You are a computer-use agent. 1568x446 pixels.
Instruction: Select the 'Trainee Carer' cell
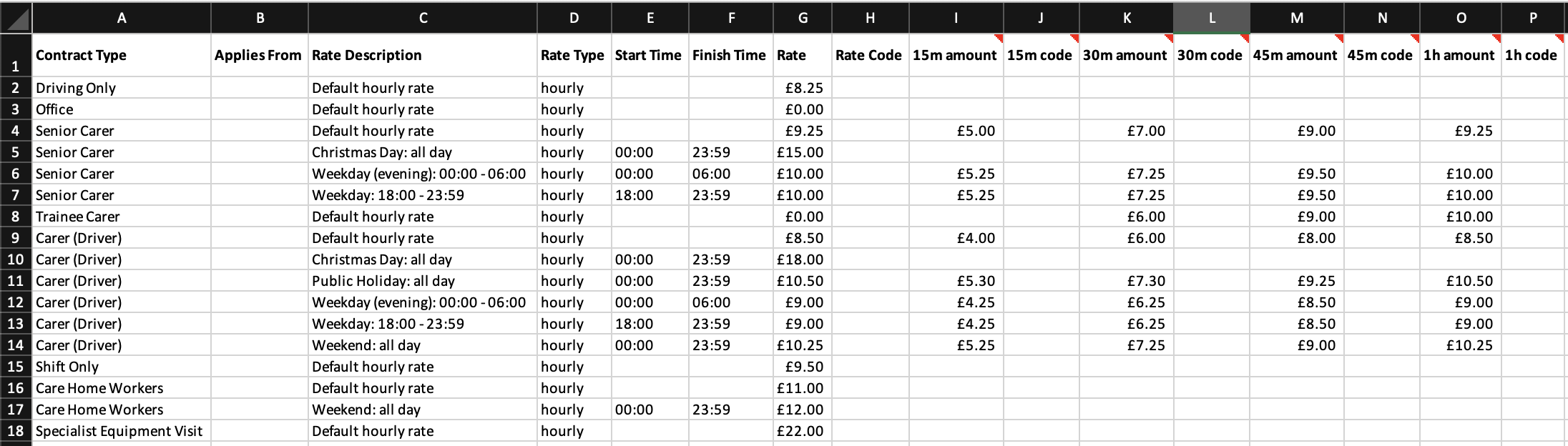(122, 217)
